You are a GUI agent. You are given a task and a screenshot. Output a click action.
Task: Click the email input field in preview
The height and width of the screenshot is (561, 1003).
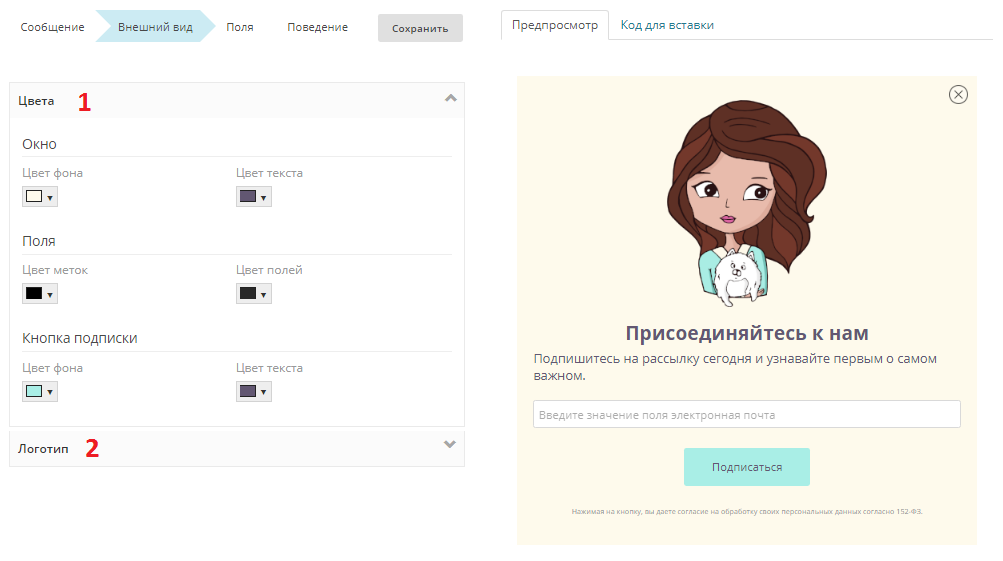[746, 415]
